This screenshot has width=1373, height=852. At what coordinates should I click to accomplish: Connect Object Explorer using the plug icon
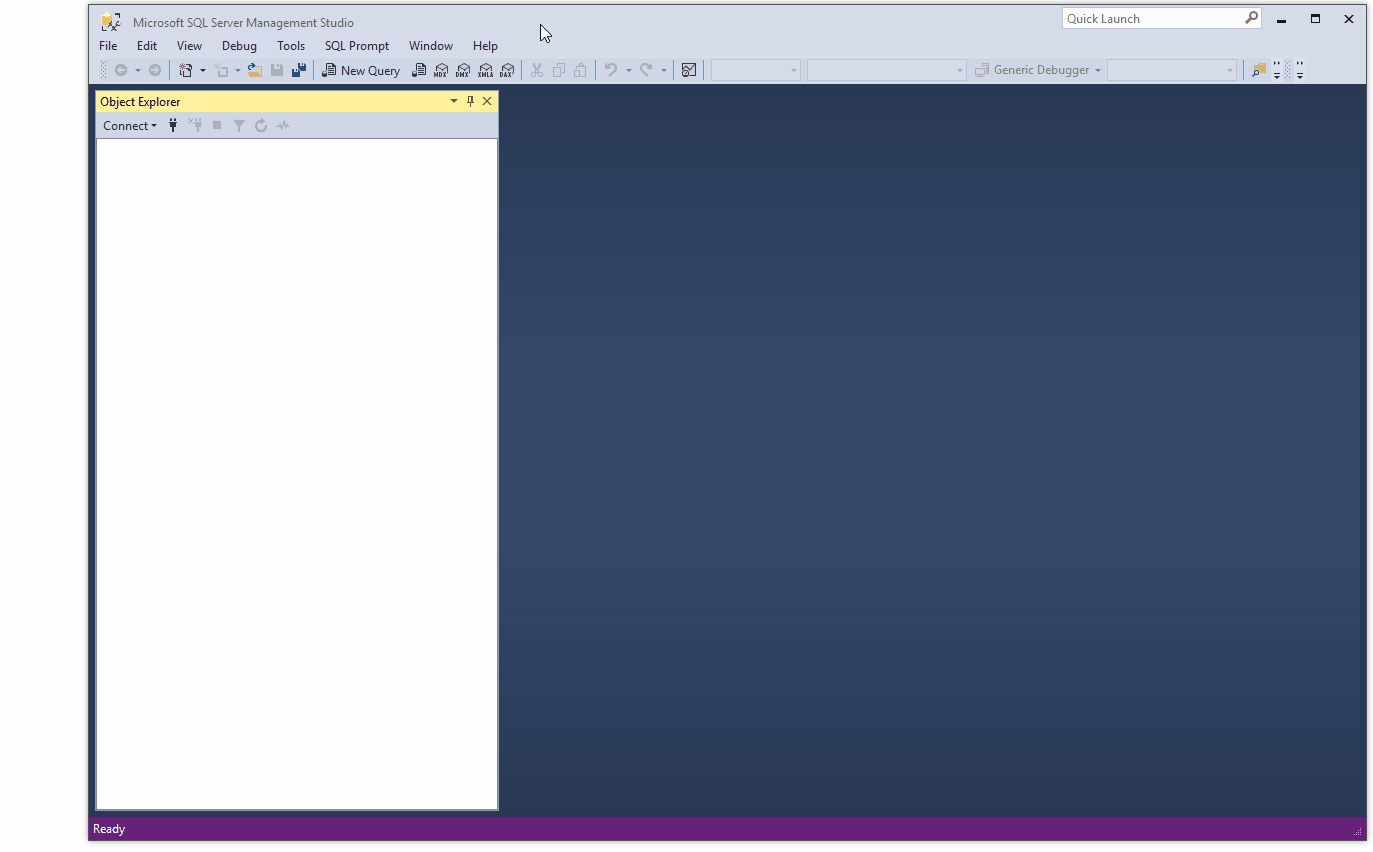pyautogui.click(x=173, y=126)
